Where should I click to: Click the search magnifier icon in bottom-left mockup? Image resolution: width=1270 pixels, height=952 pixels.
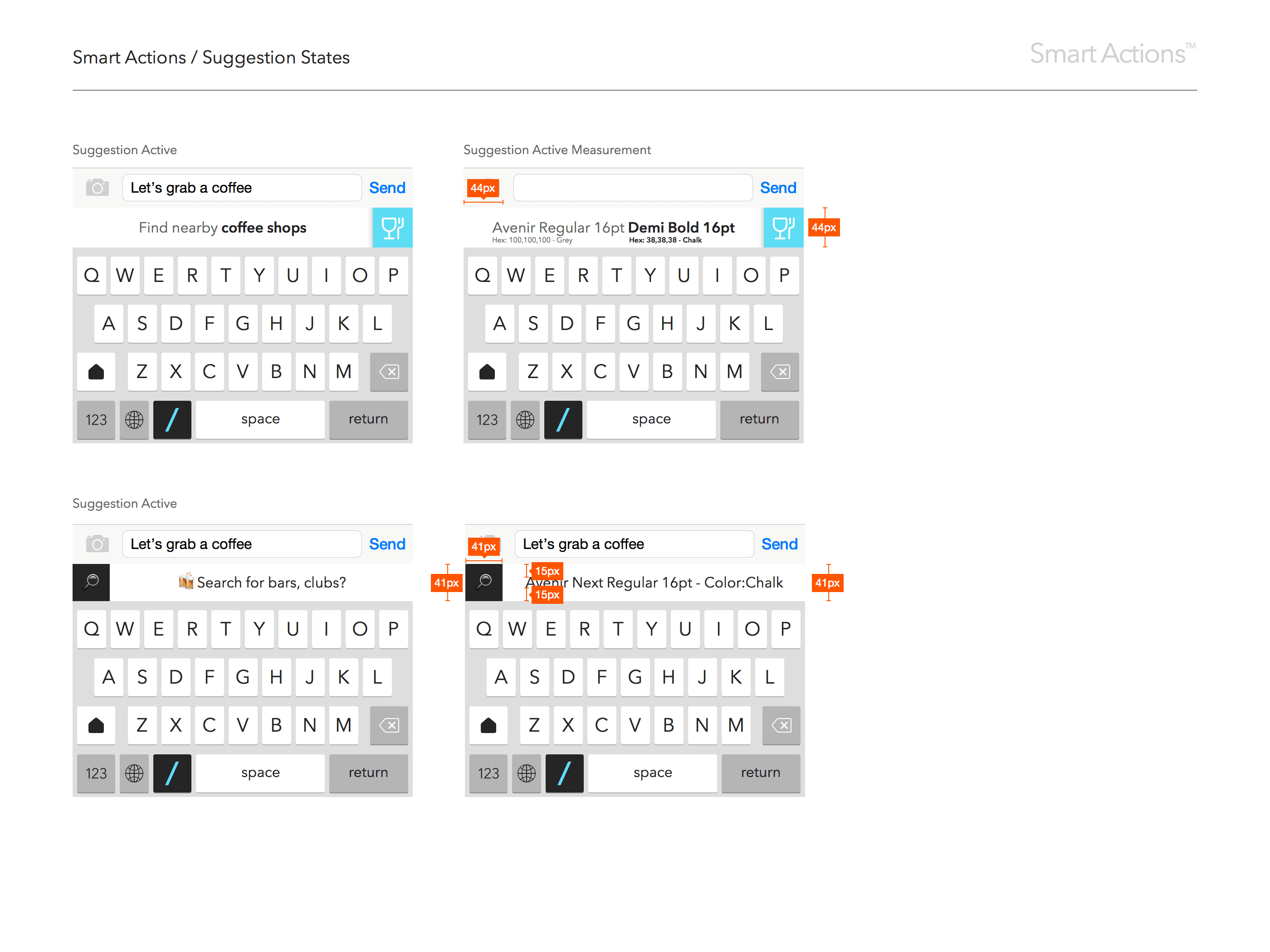[91, 583]
